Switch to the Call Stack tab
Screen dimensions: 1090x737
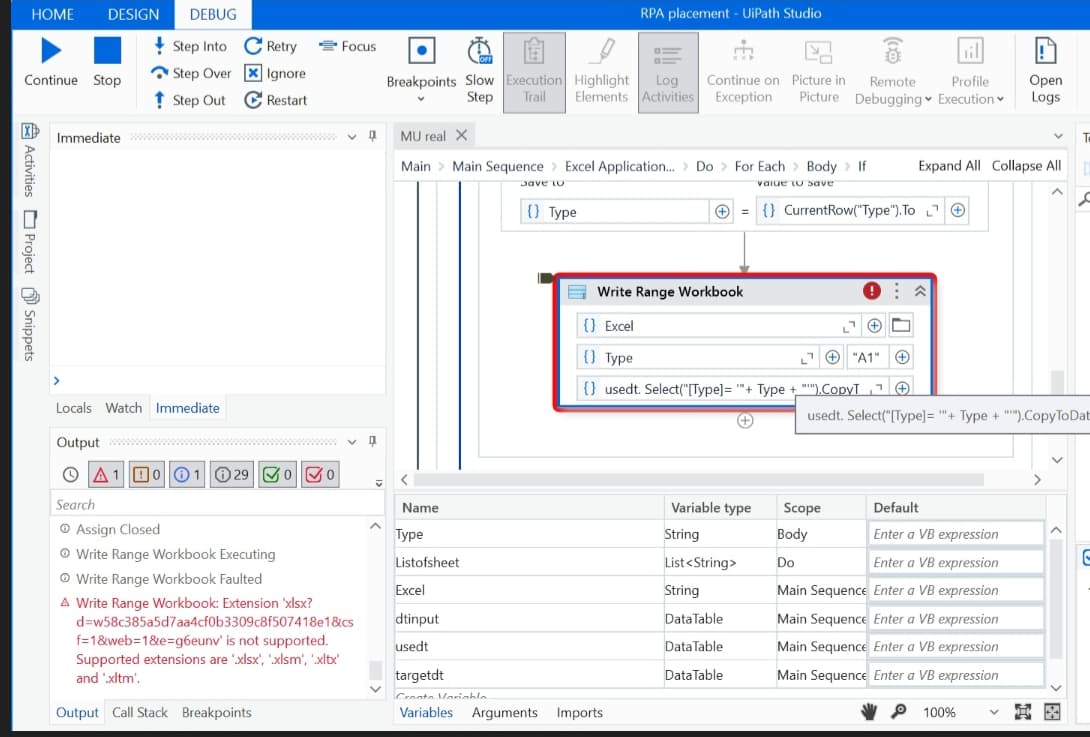pyautogui.click(x=140, y=713)
